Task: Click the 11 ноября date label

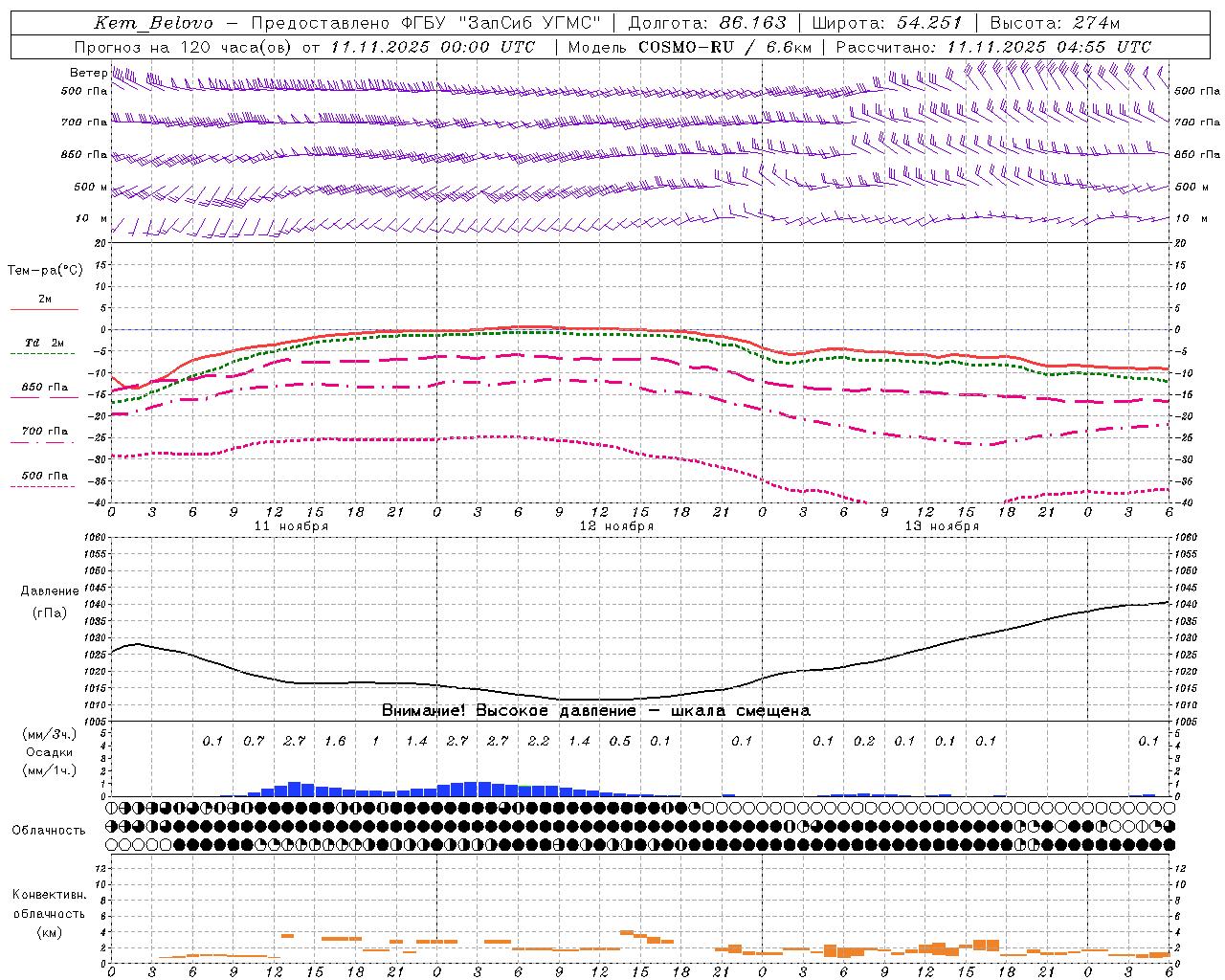Action: click(291, 526)
